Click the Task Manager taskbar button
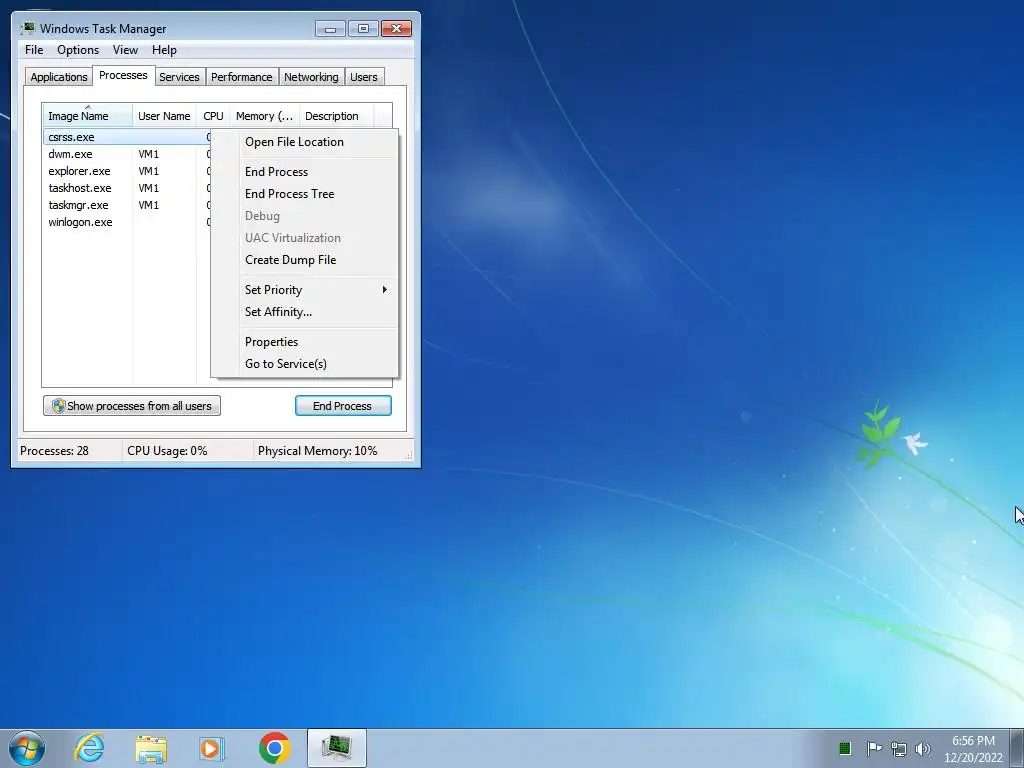Screen dimensions: 1024x768 tap(337, 748)
